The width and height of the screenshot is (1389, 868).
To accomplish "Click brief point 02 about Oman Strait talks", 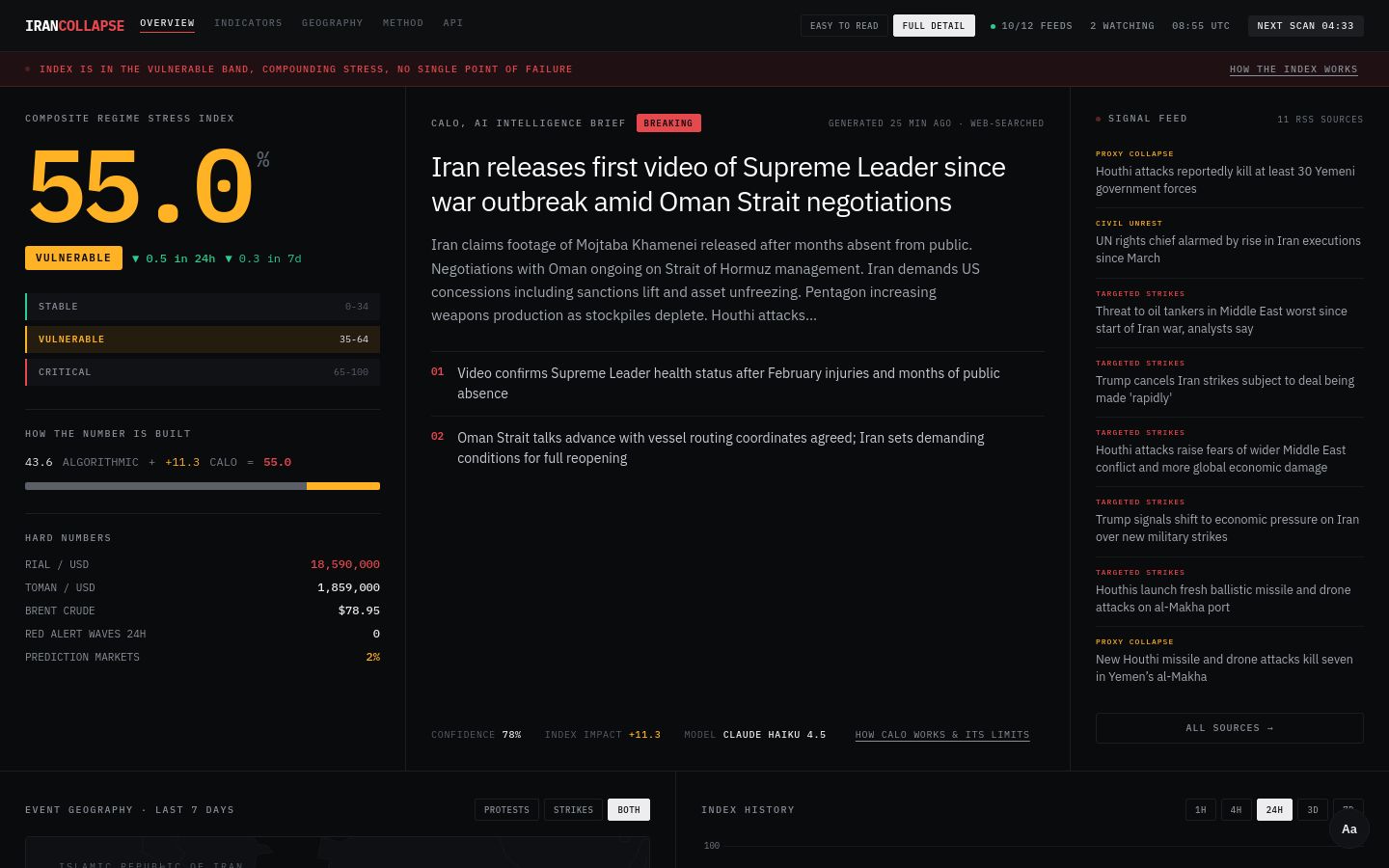I will tap(738, 448).
